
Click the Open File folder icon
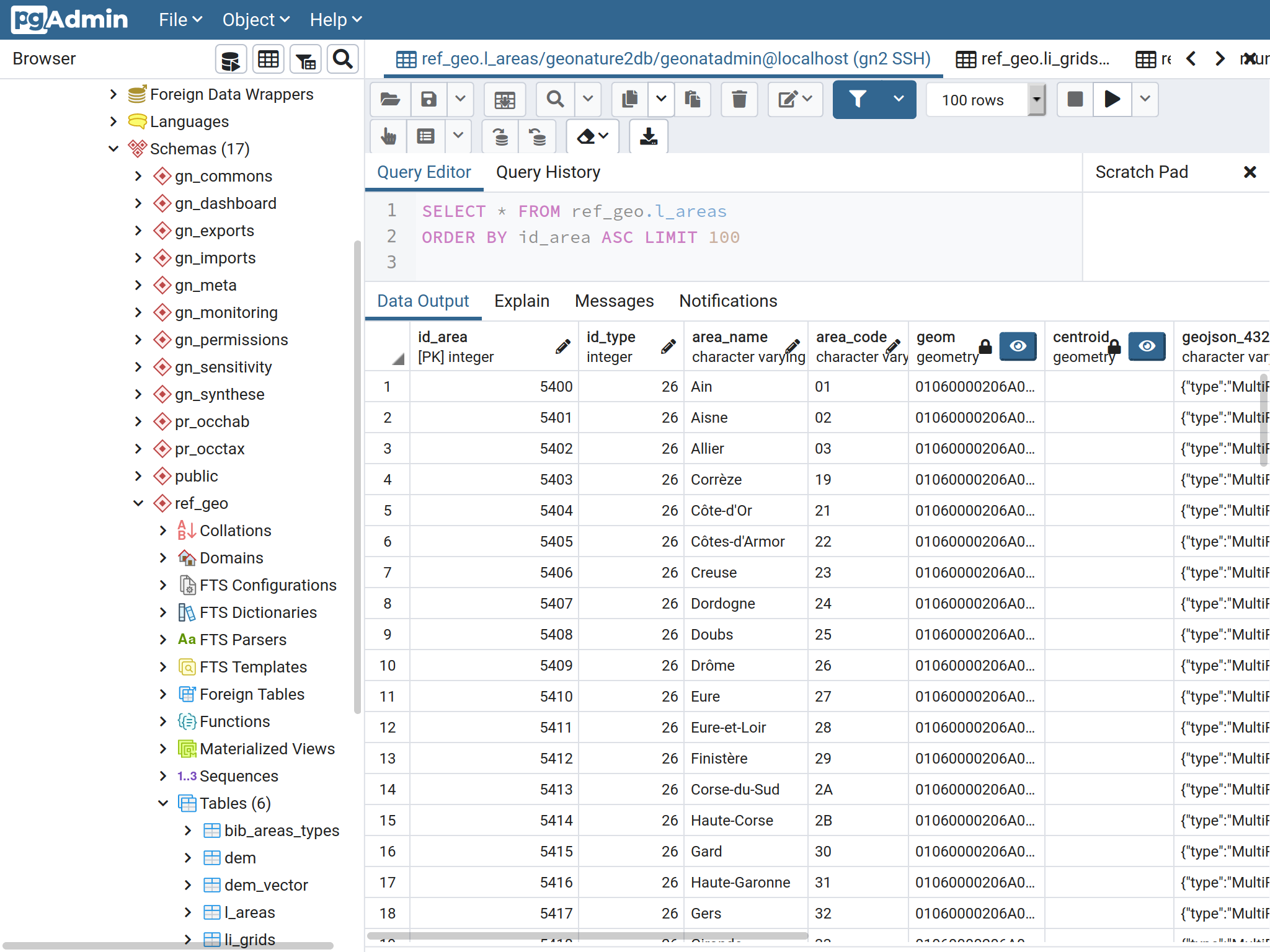(x=390, y=99)
